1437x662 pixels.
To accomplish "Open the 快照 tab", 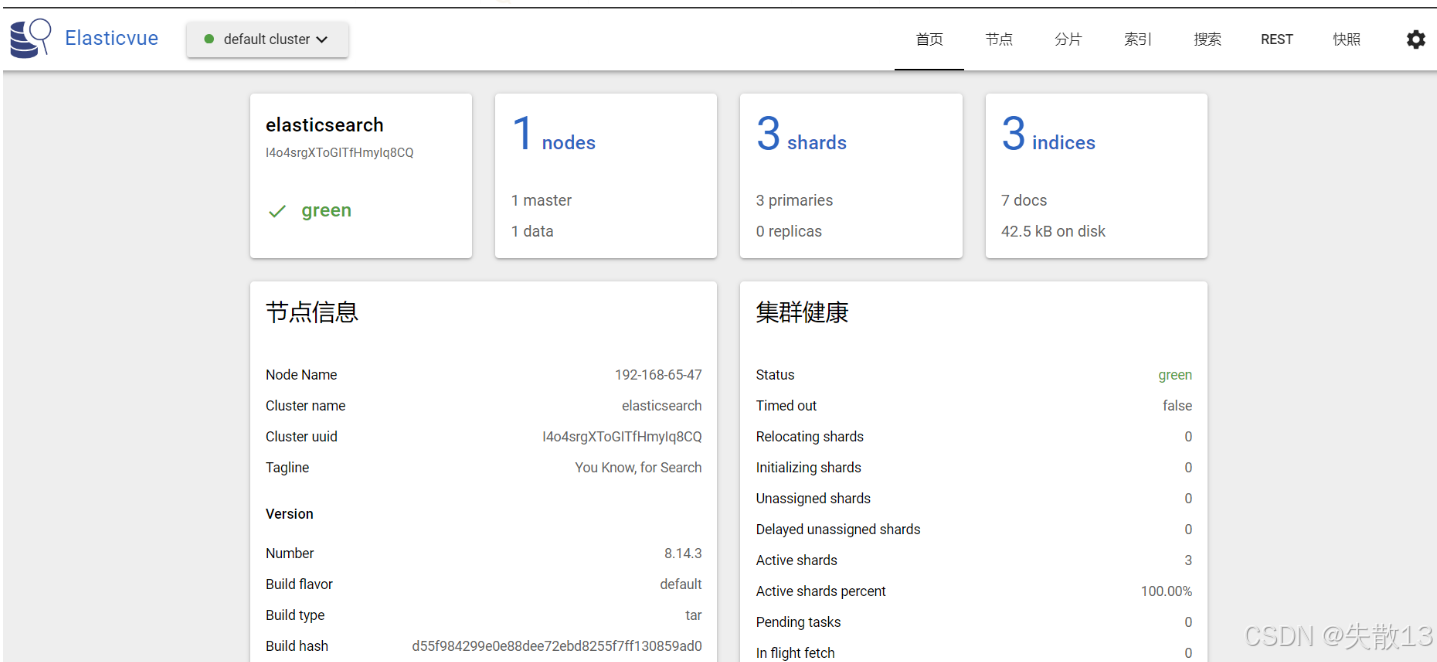I will [1347, 39].
